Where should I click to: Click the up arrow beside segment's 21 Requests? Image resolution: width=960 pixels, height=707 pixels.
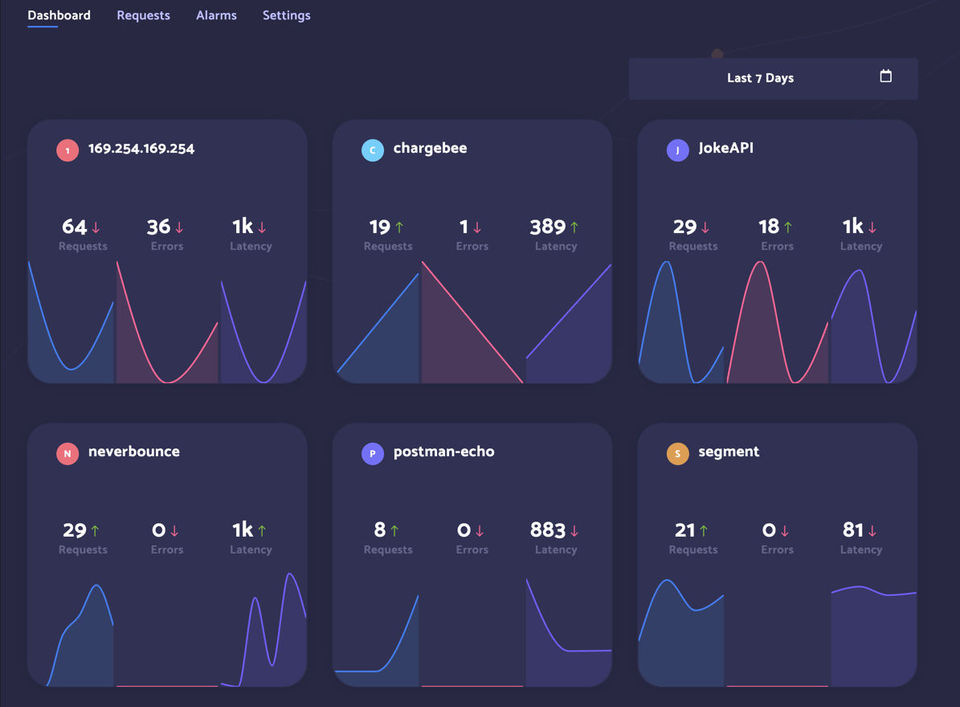pyautogui.click(x=703, y=531)
